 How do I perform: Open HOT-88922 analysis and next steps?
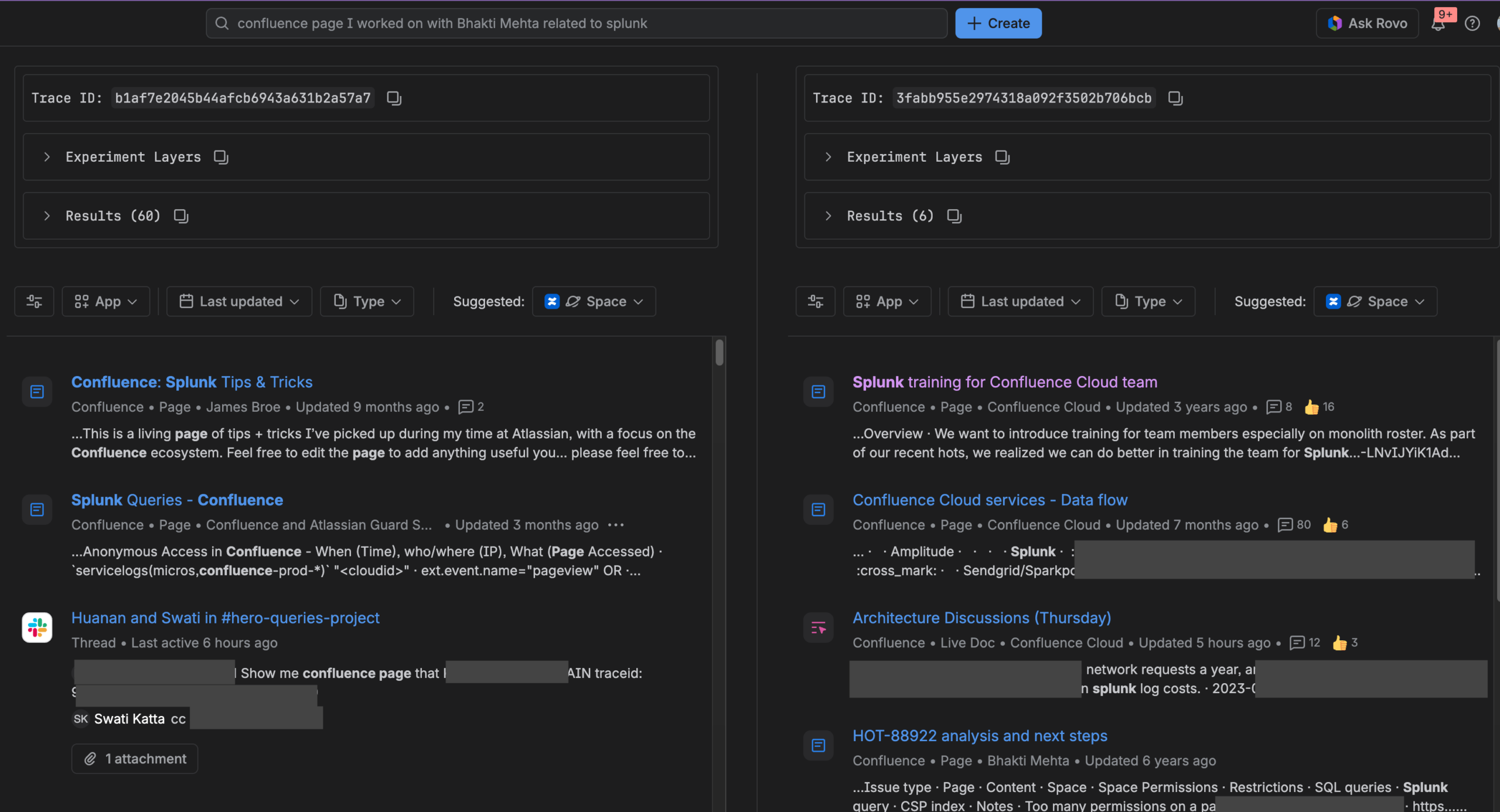(x=980, y=736)
